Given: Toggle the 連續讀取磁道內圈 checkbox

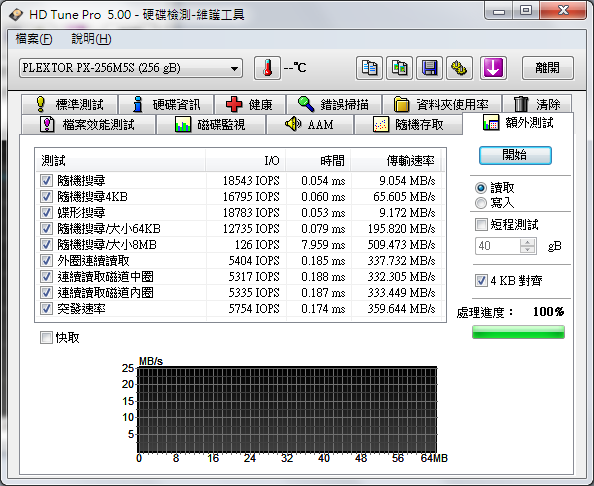Looking at the screenshot, I should click(46, 293).
